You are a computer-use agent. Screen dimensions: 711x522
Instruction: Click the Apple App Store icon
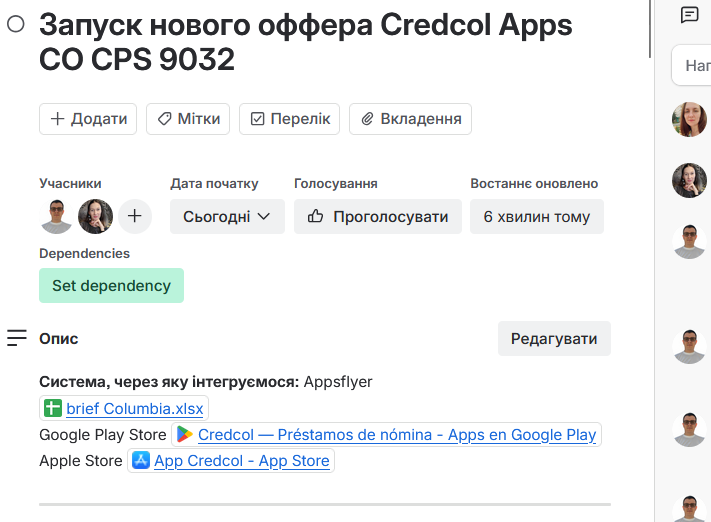click(141, 461)
